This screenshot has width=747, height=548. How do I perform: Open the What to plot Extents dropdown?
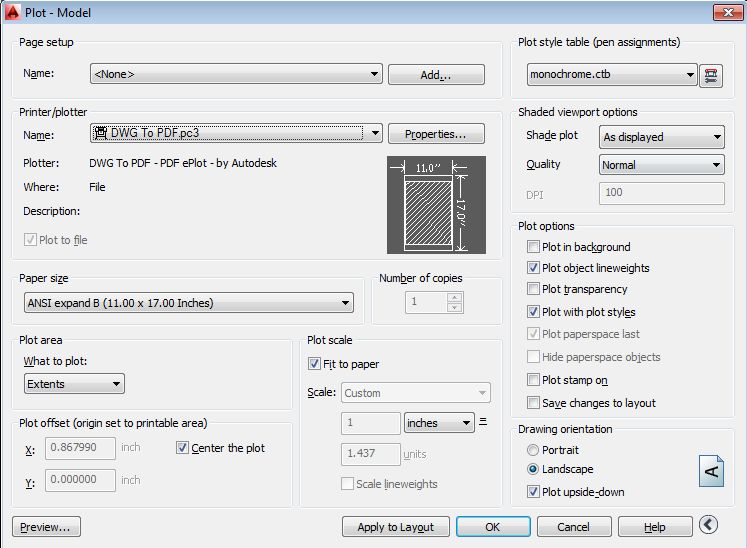tap(74, 384)
